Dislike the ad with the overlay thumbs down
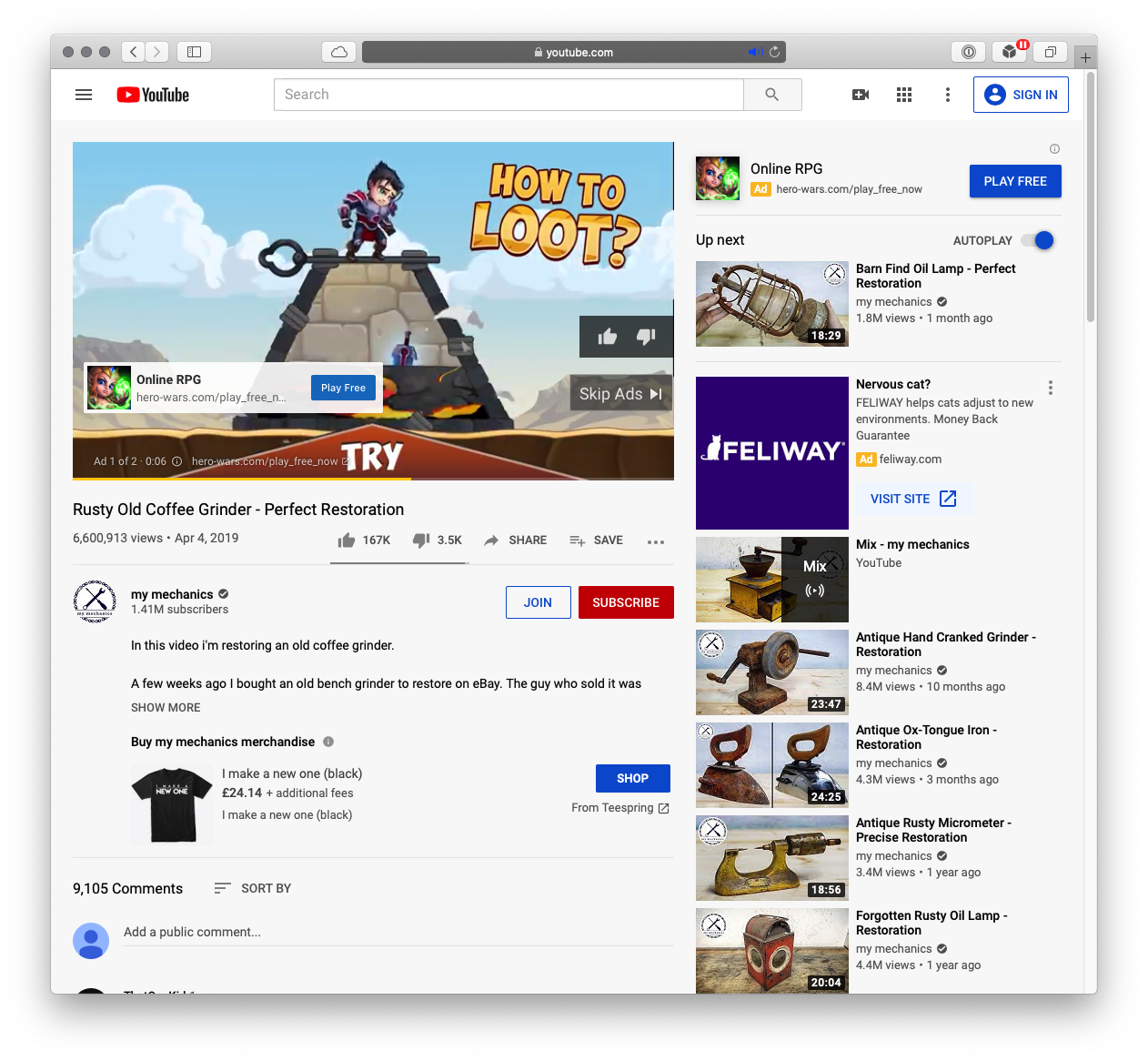Screen dimensions: 1148x1061 click(x=646, y=337)
